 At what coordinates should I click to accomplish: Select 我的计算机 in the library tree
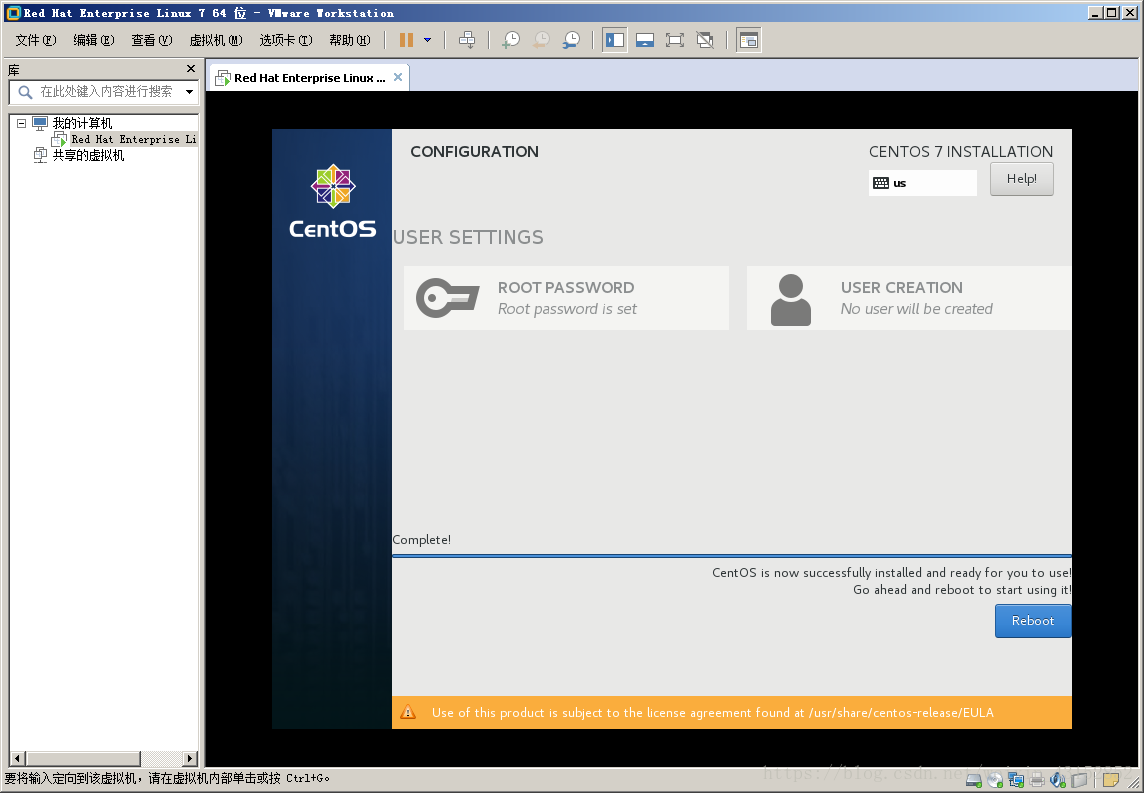pos(82,123)
